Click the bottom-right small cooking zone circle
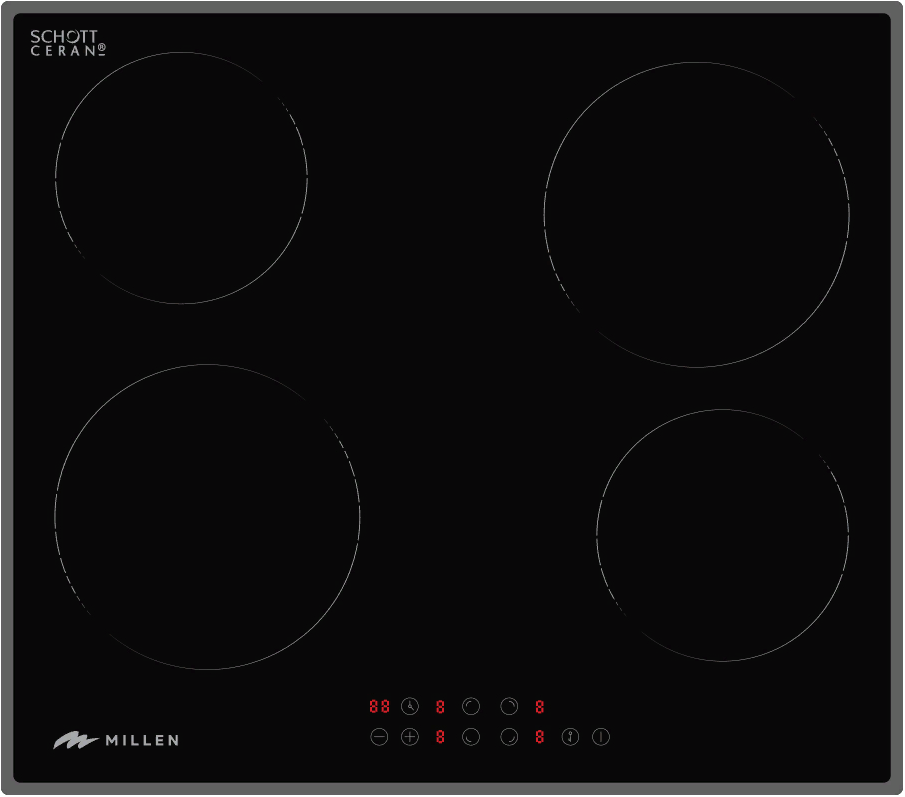Screen dimensions: 905x797 pyautogui.click(x=722, y=535)
